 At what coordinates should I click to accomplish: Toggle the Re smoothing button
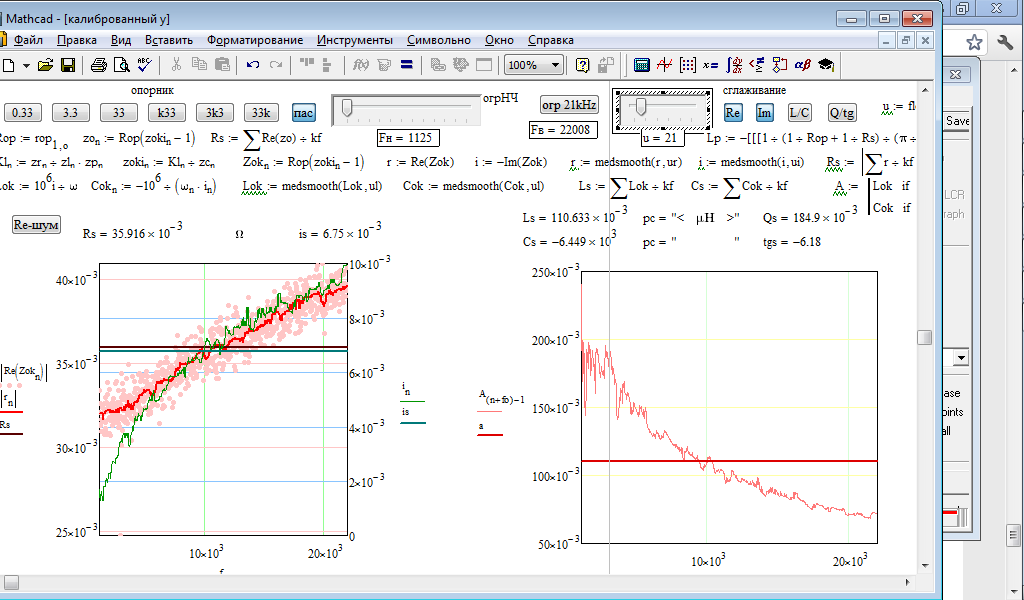[733, 112]
